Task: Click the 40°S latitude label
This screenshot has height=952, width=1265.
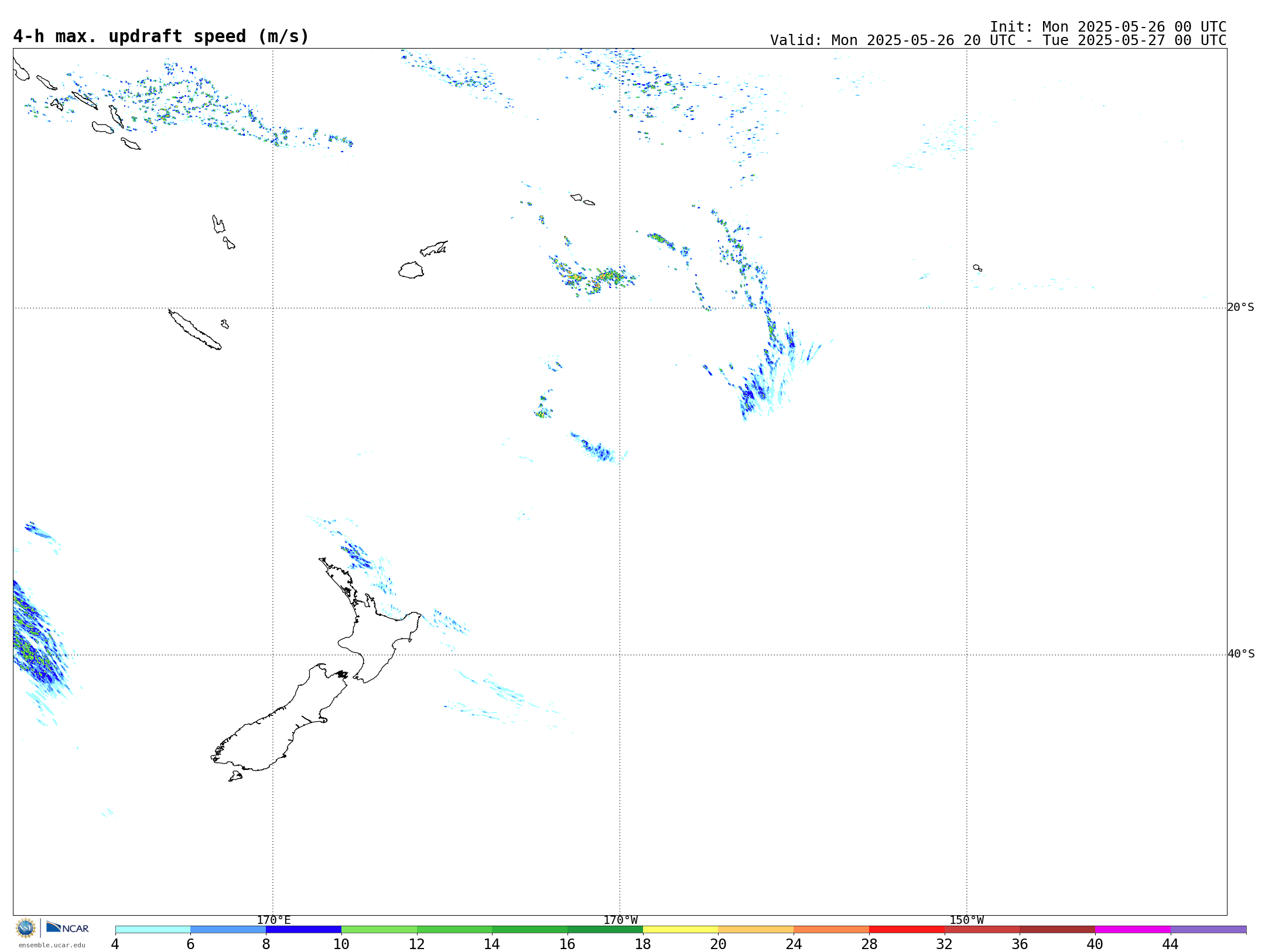Action: [x=1240, y=654]
